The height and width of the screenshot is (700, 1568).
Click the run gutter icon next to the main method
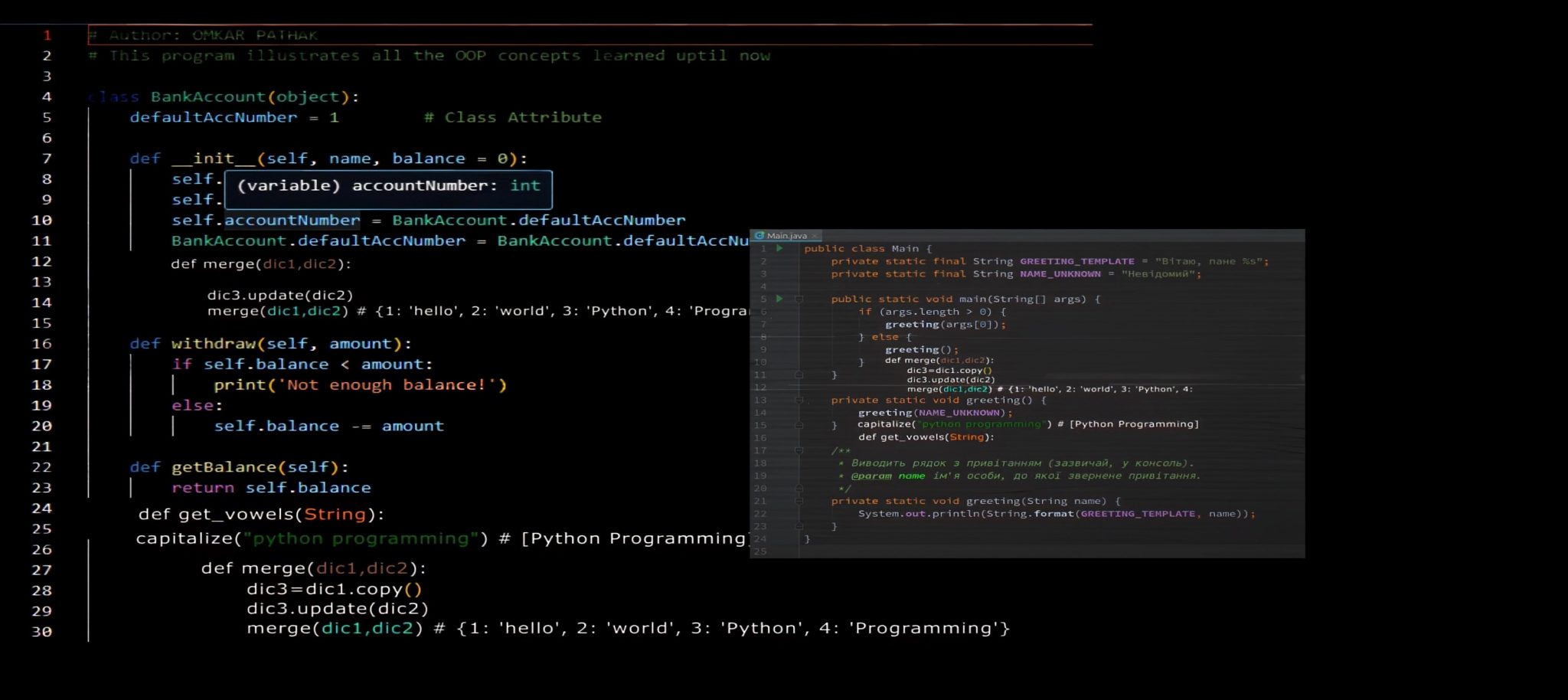pos(778,300)
